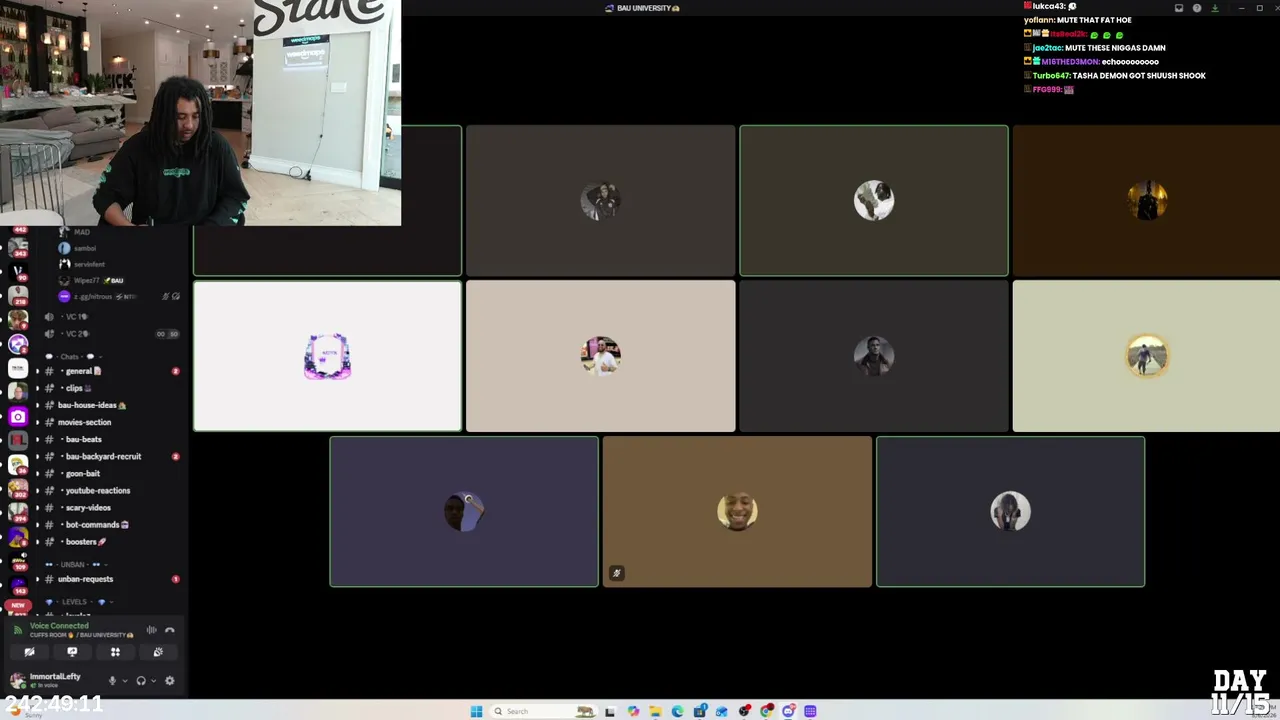Turn on camera in voice panel

click(29, 652)
